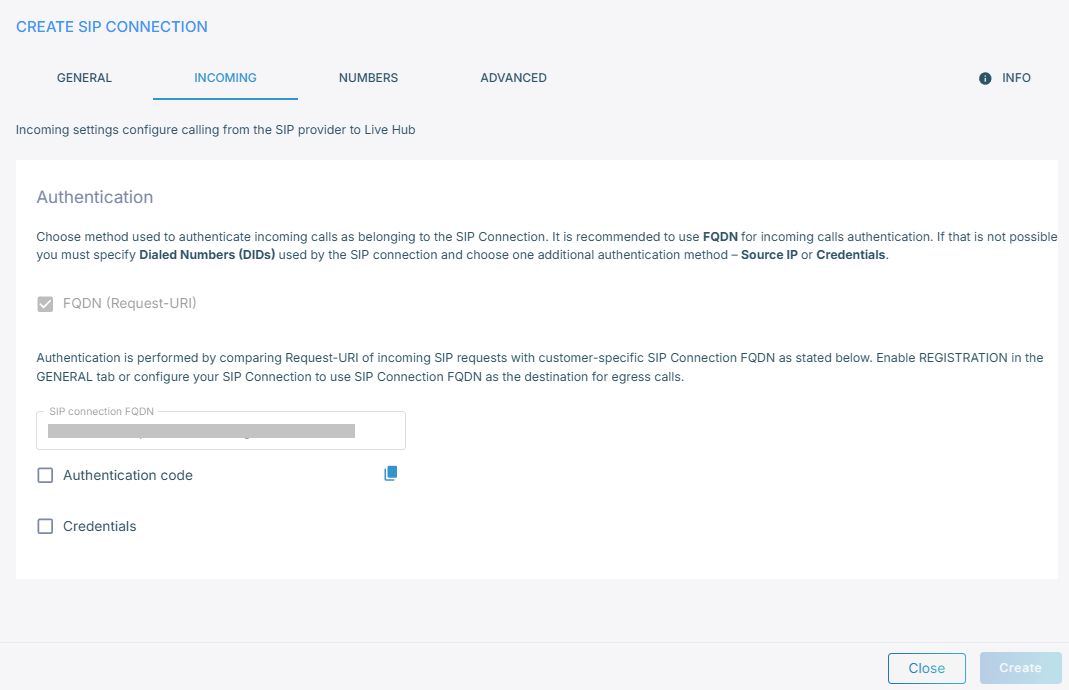Viewport: 1069px width, 690px height.
Task: Focus the SIP connection FQDN field
Action: 220,431
